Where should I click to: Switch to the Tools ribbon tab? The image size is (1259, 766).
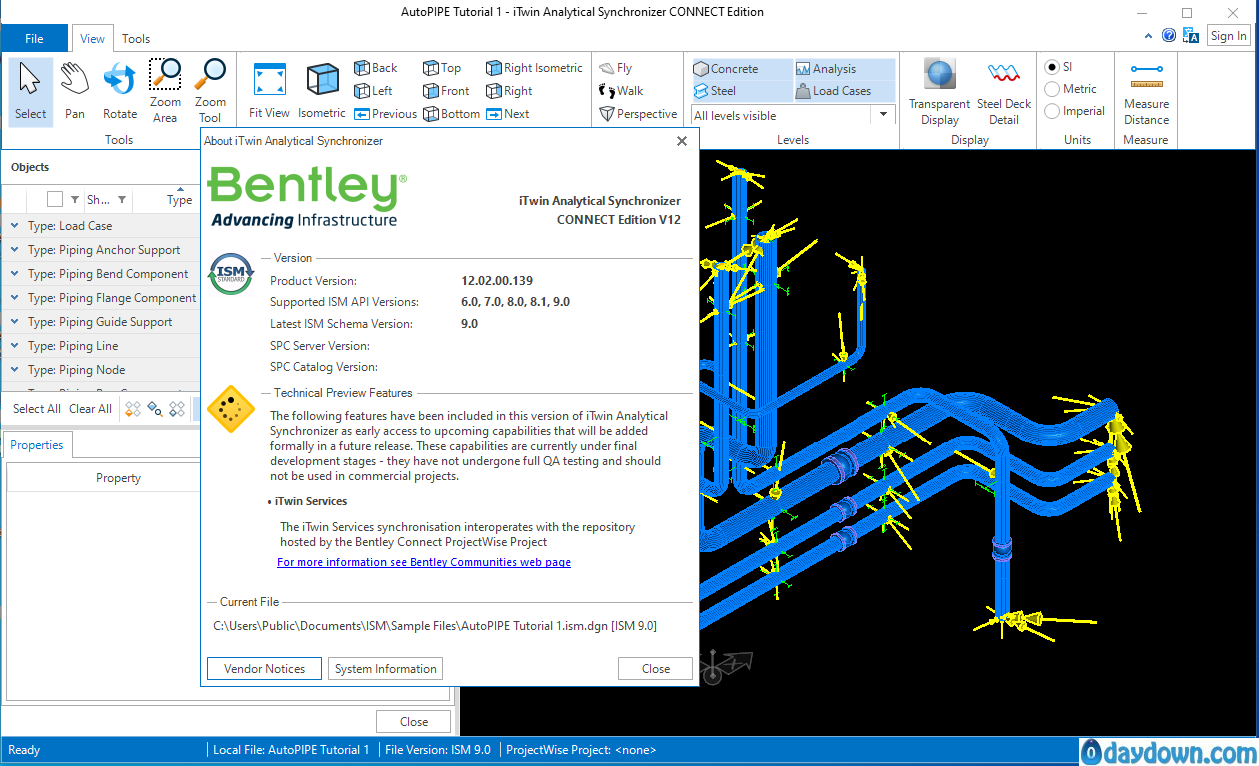136,39
